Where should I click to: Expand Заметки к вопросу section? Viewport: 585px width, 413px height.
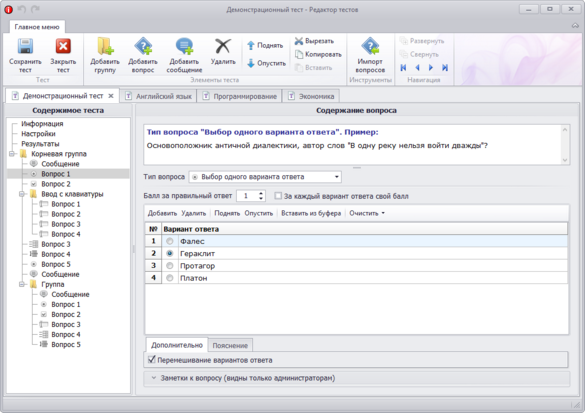154,378
